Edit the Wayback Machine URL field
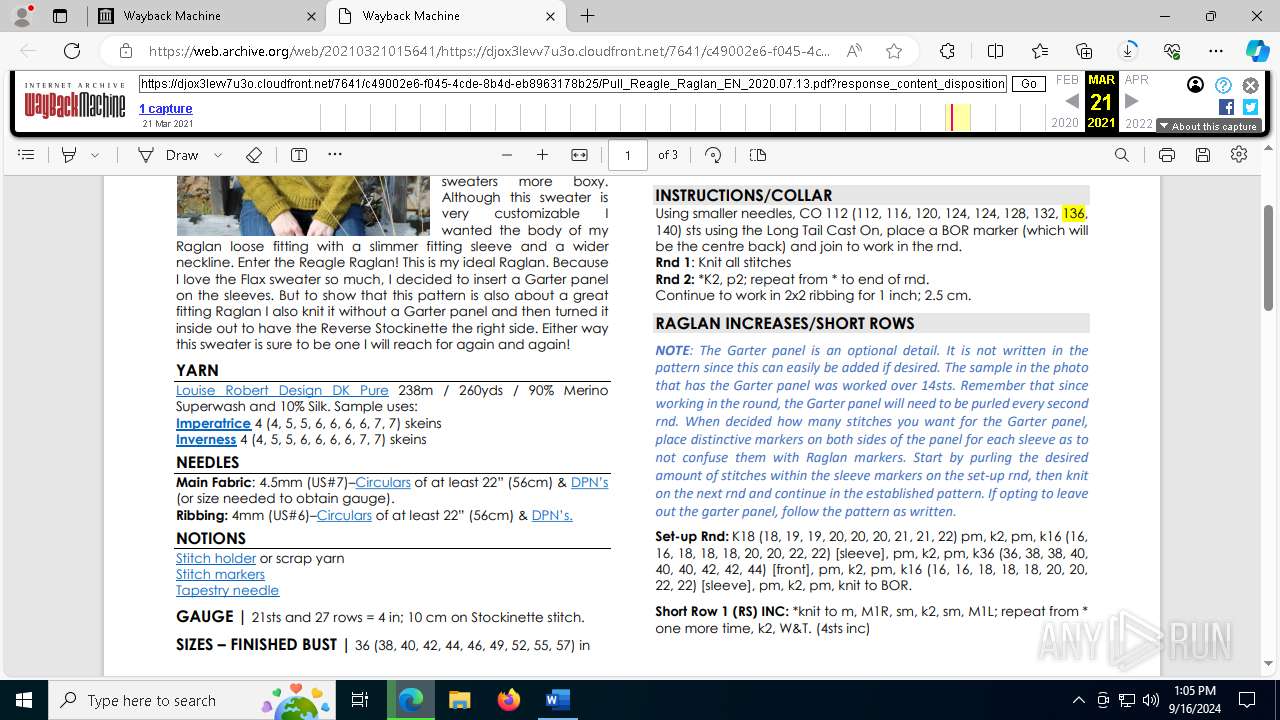This screenshot has height=720, width=1280. point(573,84)
